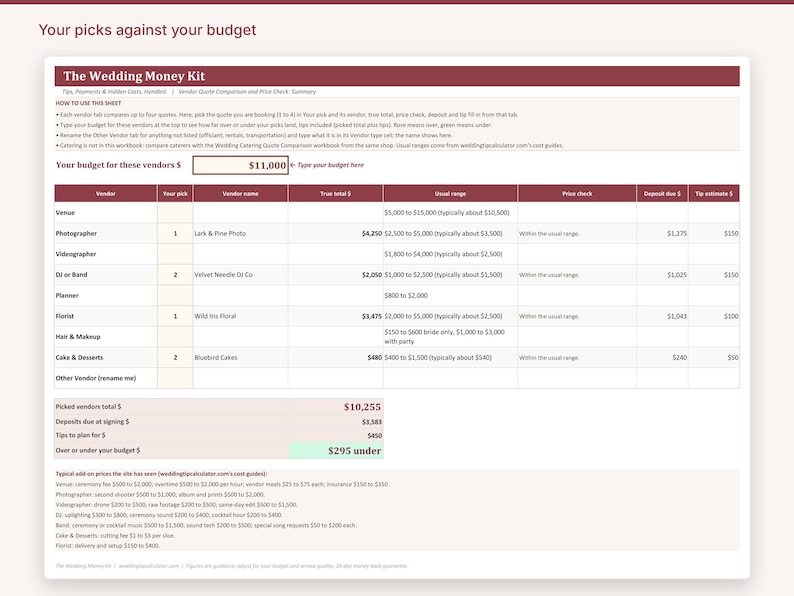Click the Venue usual range $5,000 to $15,000
Viewport: 794px width, 596px height.
coord(447,213)
